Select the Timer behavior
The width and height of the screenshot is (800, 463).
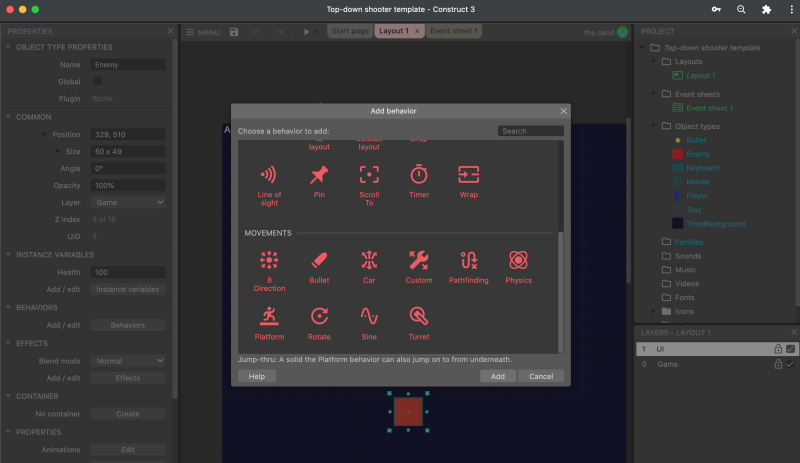click(x=419, y=182)
